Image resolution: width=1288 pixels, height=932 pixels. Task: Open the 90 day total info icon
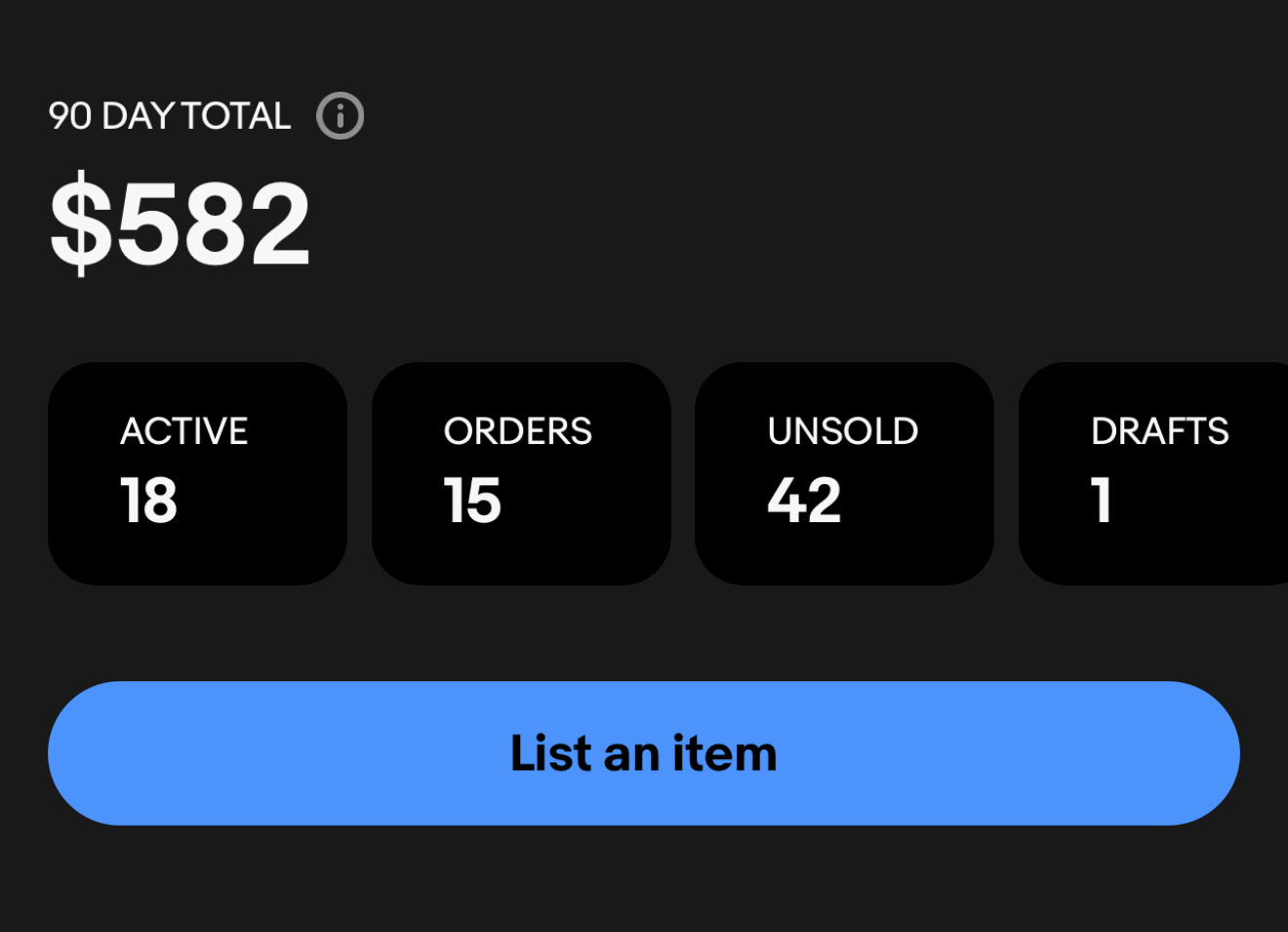click(x=340, y=116)
